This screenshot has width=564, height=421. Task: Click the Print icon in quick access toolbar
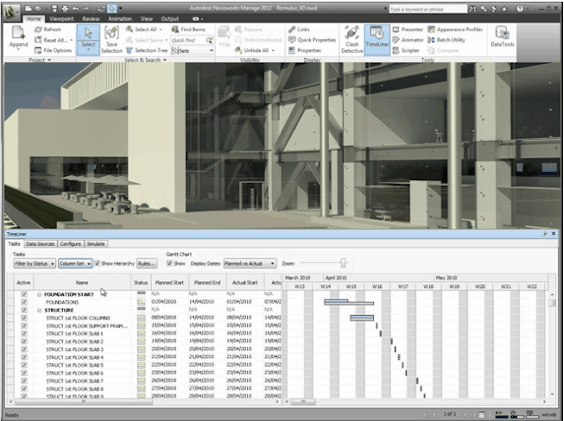pyautogui.click(x=65, y=8)
